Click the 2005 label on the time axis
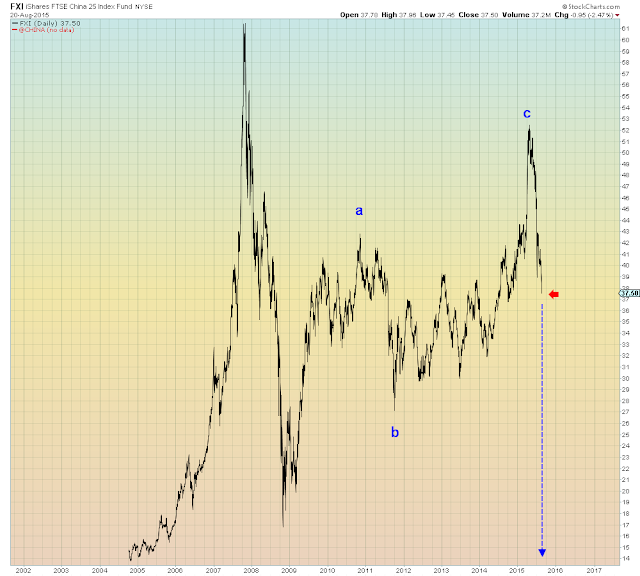 click(x=137, y=570)
